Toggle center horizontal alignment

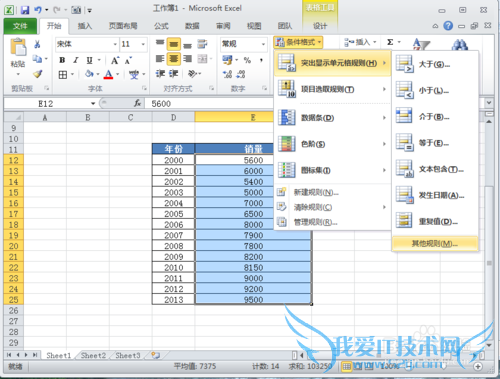click(174, 59)
